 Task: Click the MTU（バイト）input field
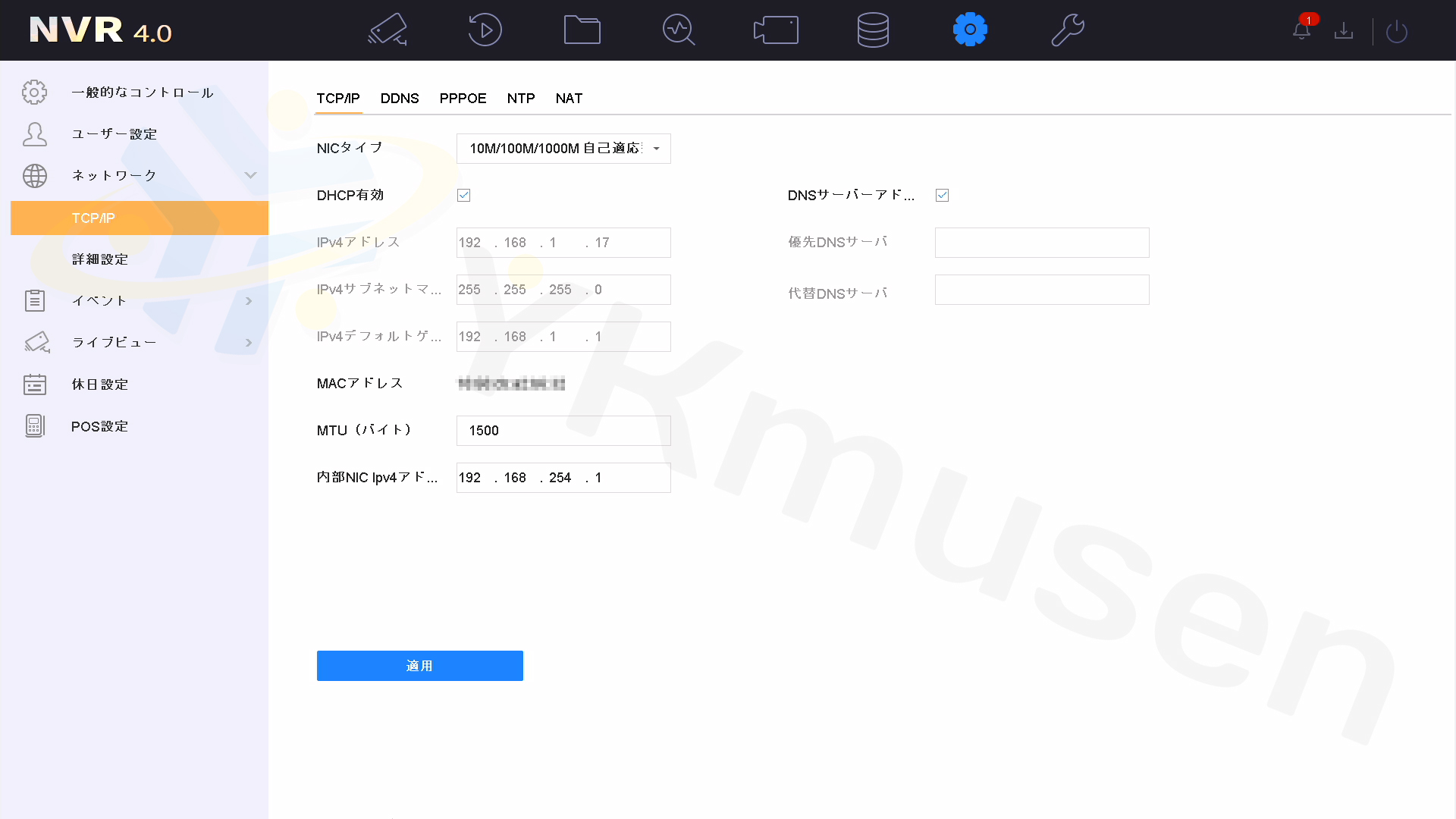click(x=563, y=431)
